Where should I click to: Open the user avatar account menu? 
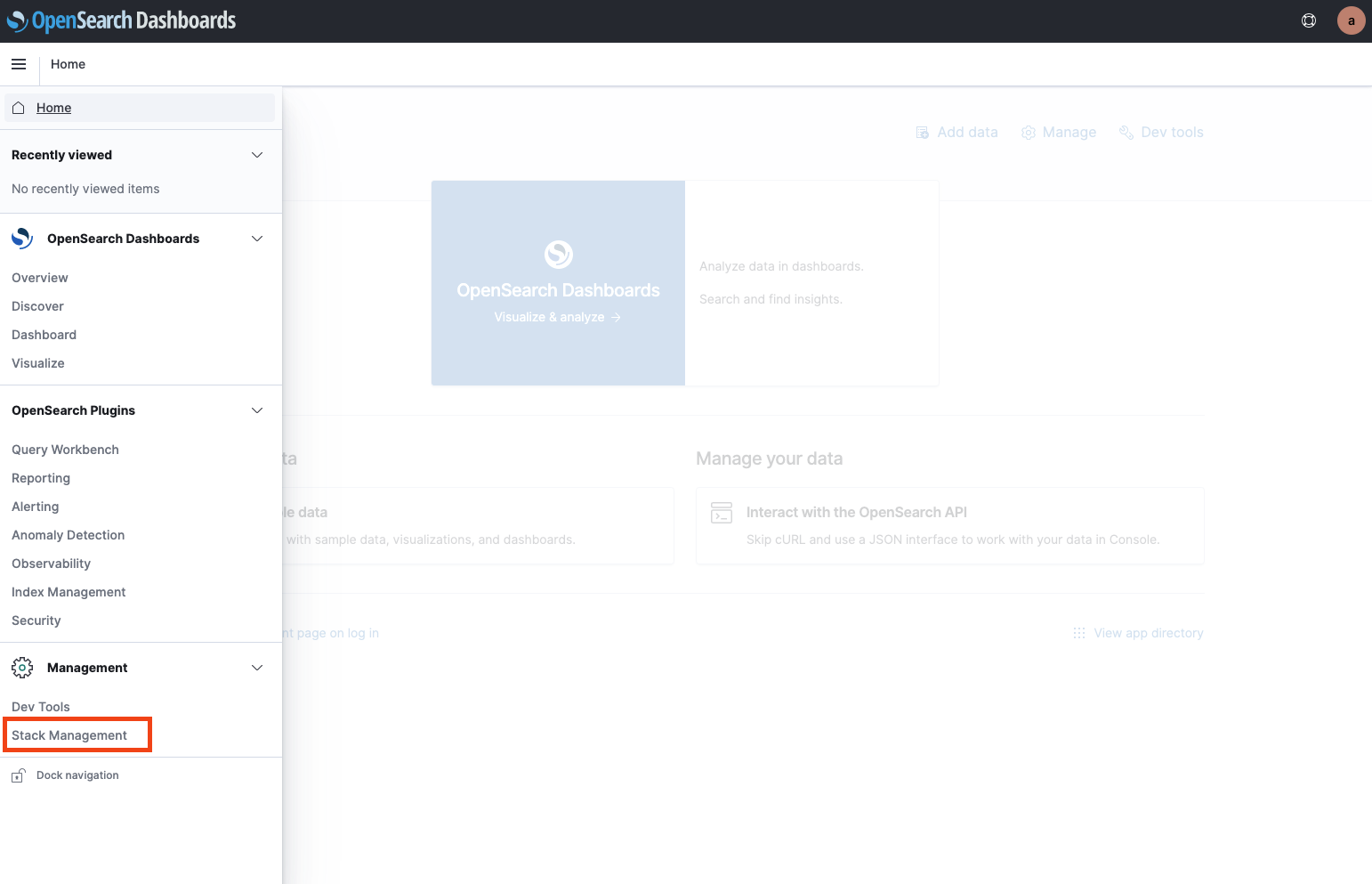1351,20
